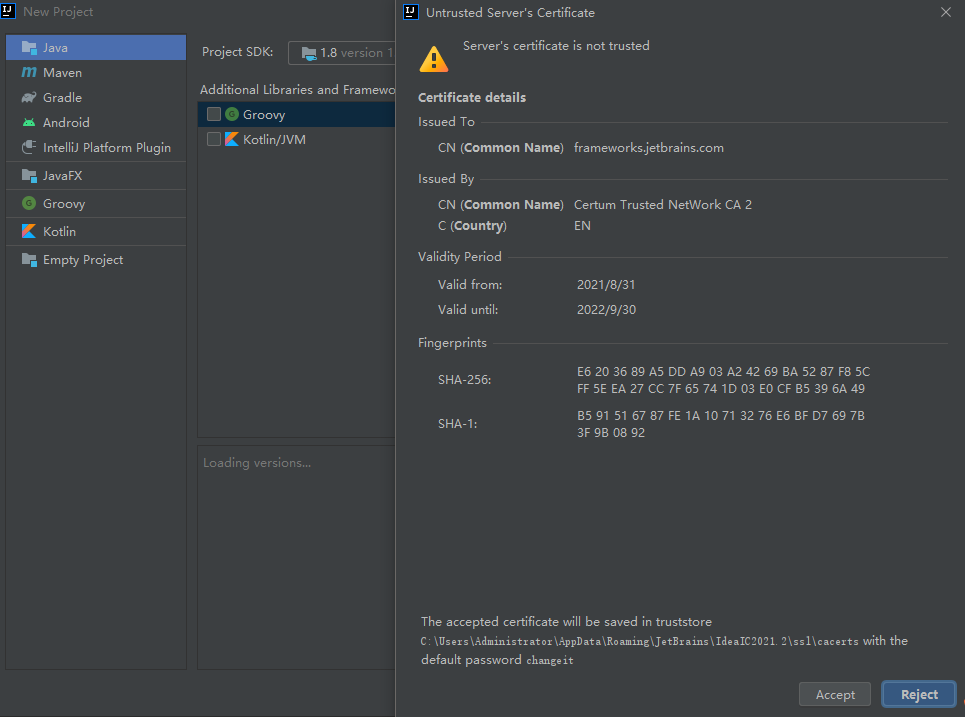The height and width of the screenshot is (717, 965).
Task: Reject the untrusted certificate
Action: pyautogui.click(x=919, y=694)
